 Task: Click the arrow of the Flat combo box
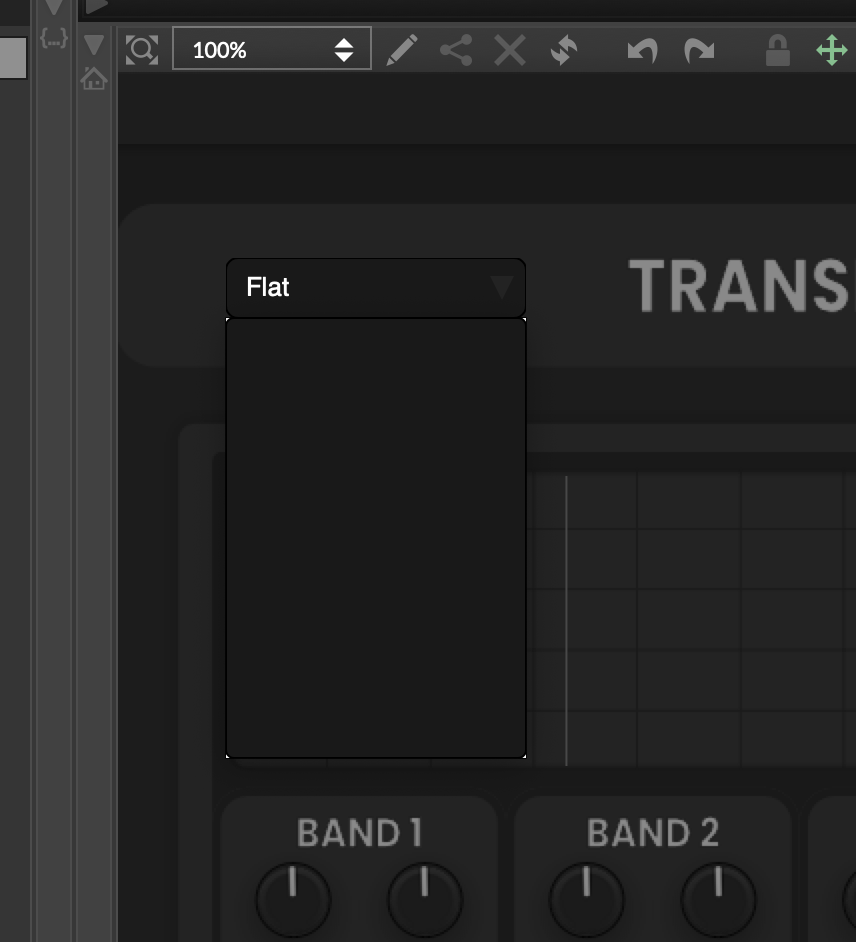coord(501,287)
